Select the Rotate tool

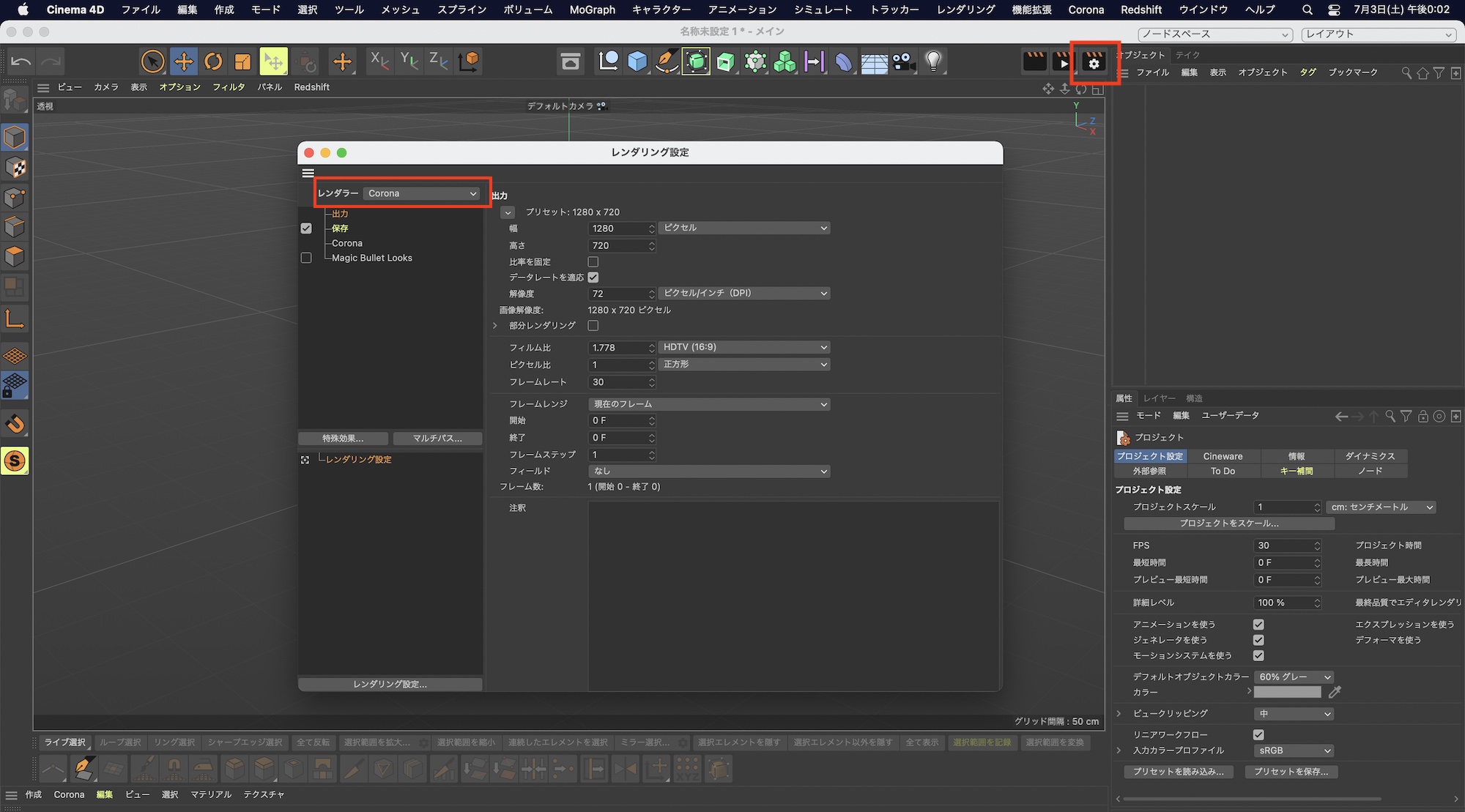click(212, 62)
